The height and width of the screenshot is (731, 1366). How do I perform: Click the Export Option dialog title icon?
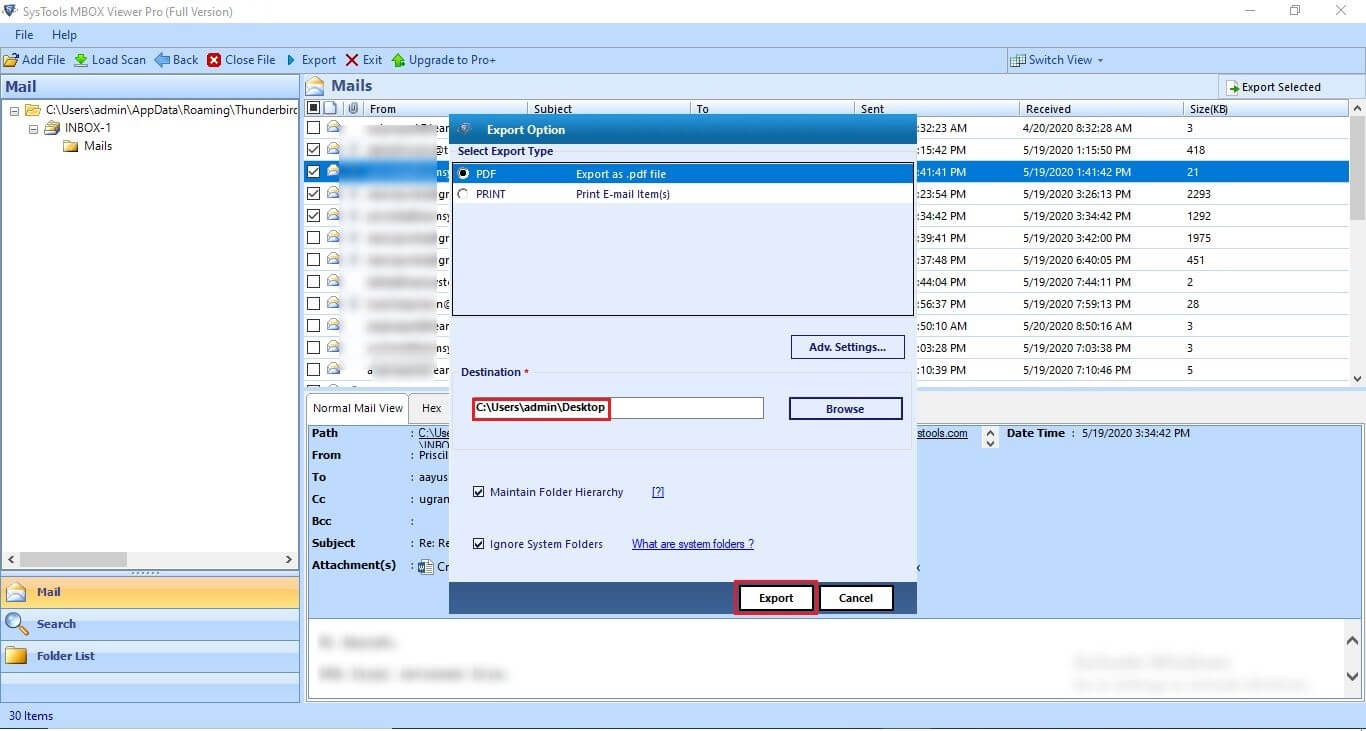465,129
